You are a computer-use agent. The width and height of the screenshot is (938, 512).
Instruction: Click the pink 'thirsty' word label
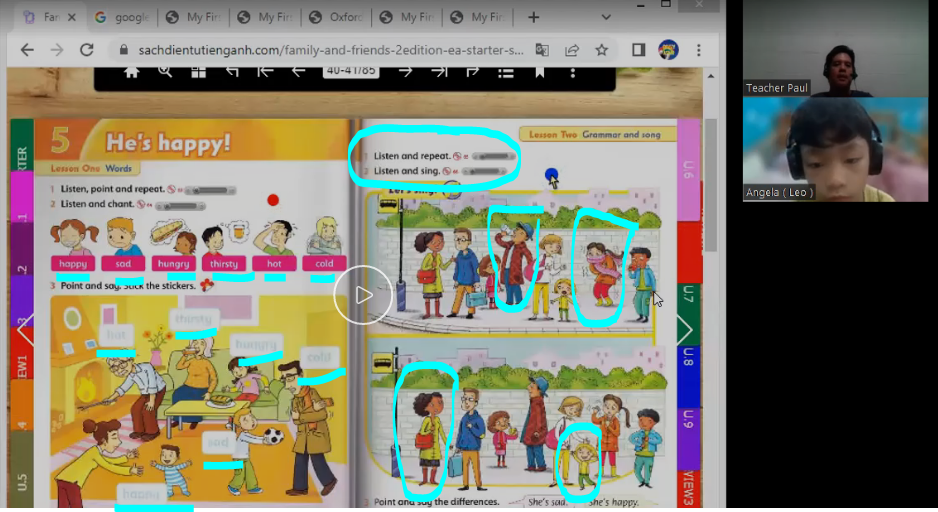point(224,264)
